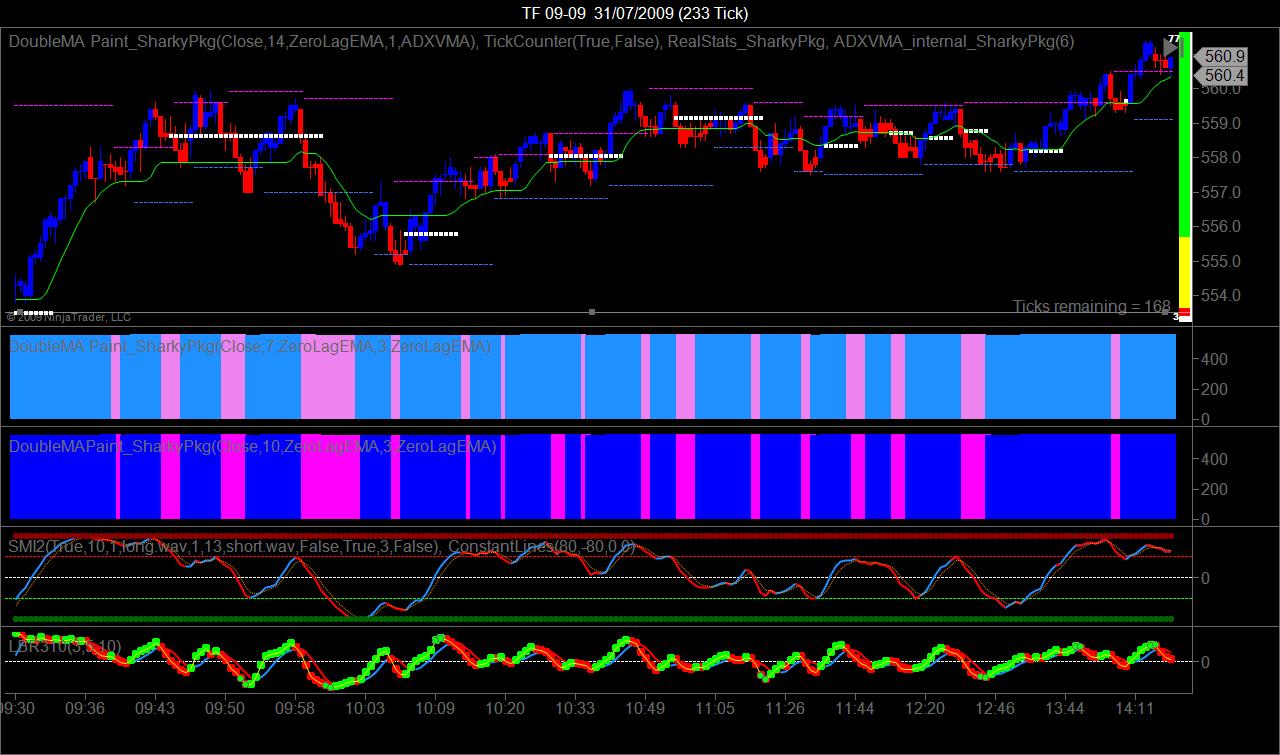Click the 10:49 time axis label
Viewport: 1280px width, 755px height.
point(644,708)
